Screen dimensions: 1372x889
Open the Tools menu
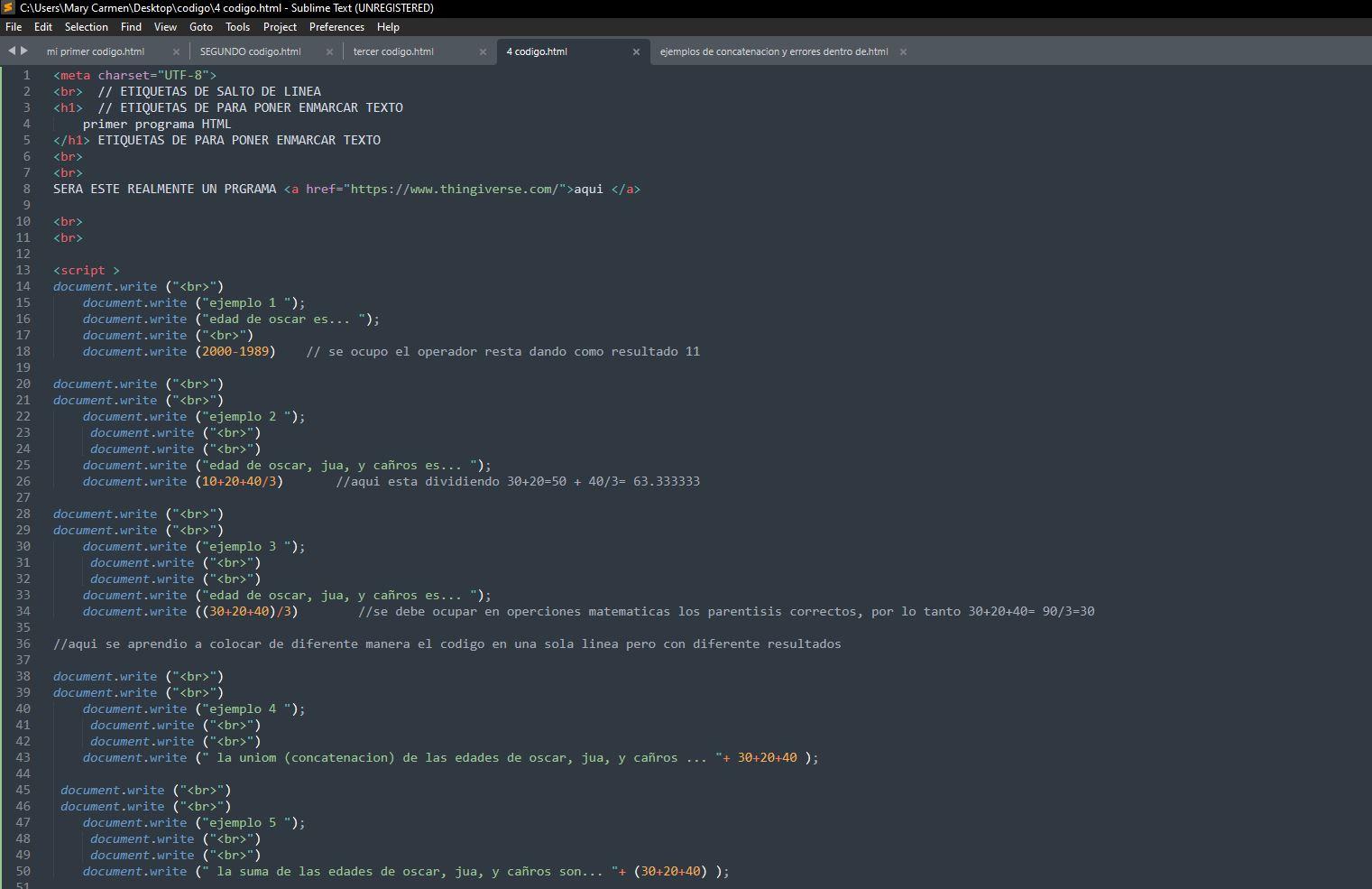point(237,27)
